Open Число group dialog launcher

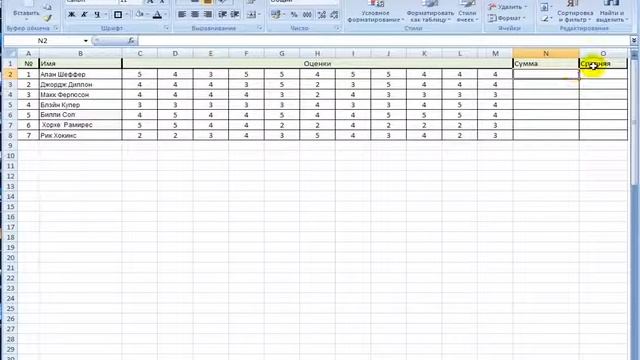[338, 28]
